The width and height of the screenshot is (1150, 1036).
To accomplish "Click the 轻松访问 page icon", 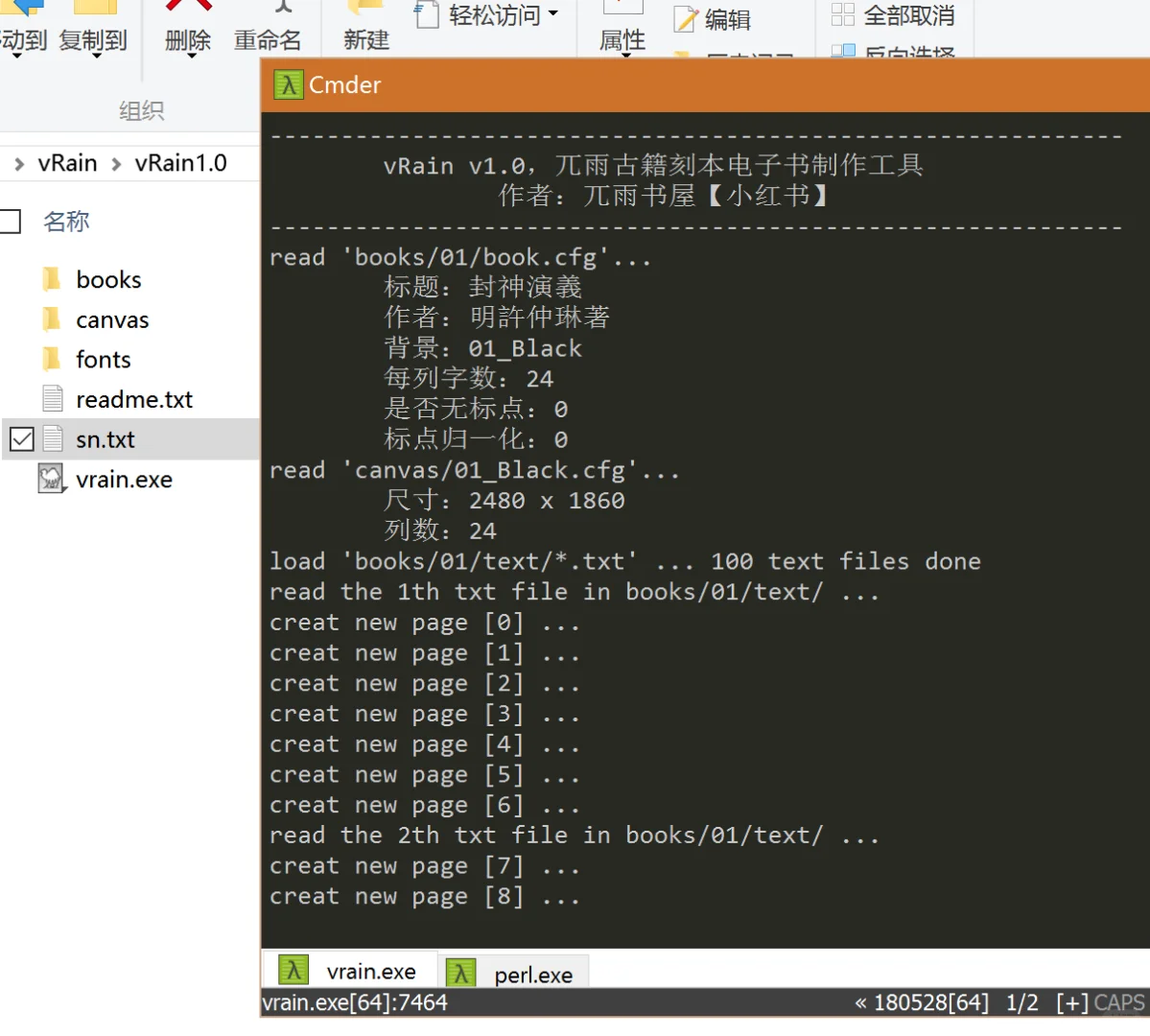I will tap(428, 14).
